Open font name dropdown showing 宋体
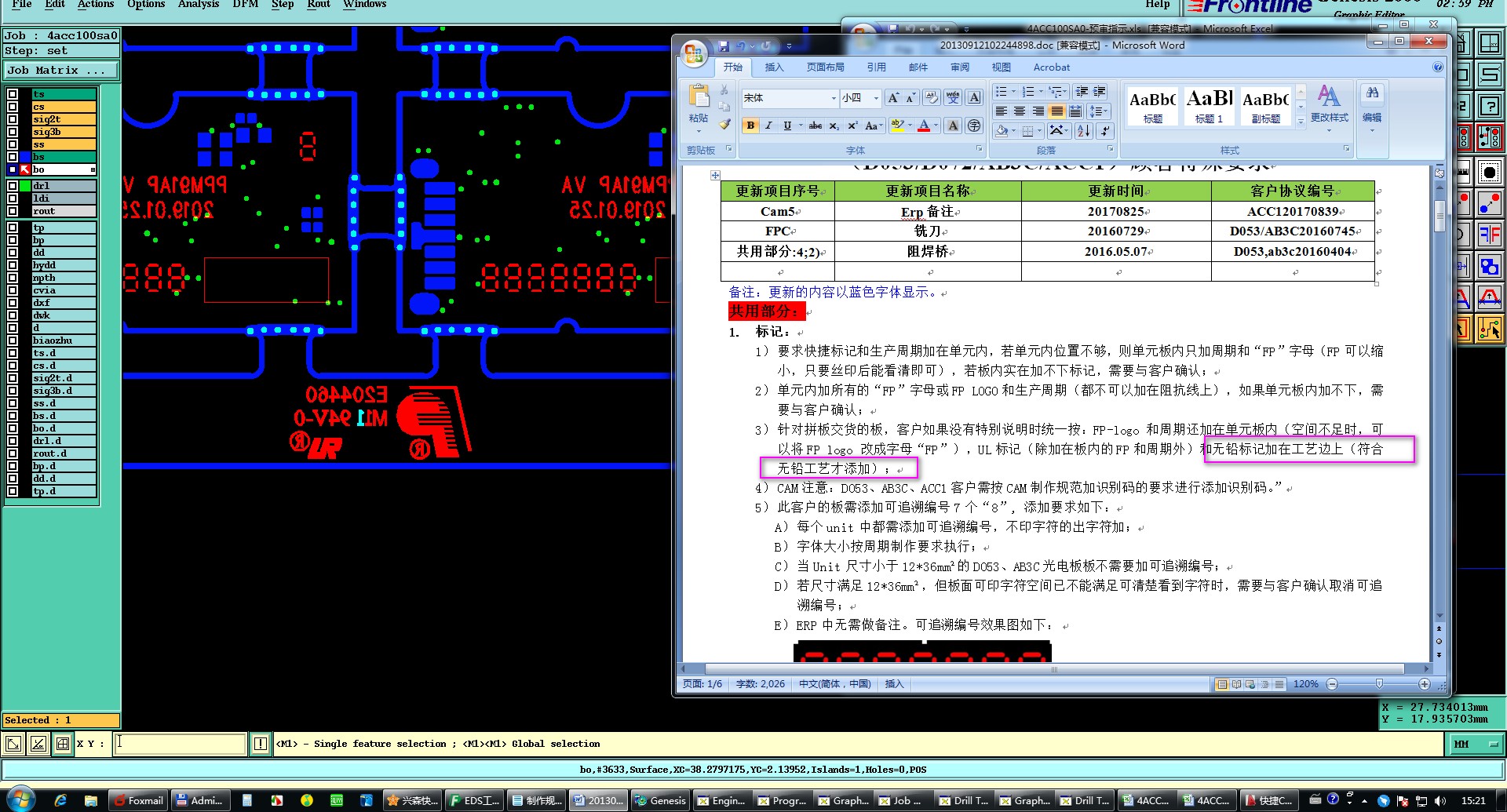 point(834,98)
